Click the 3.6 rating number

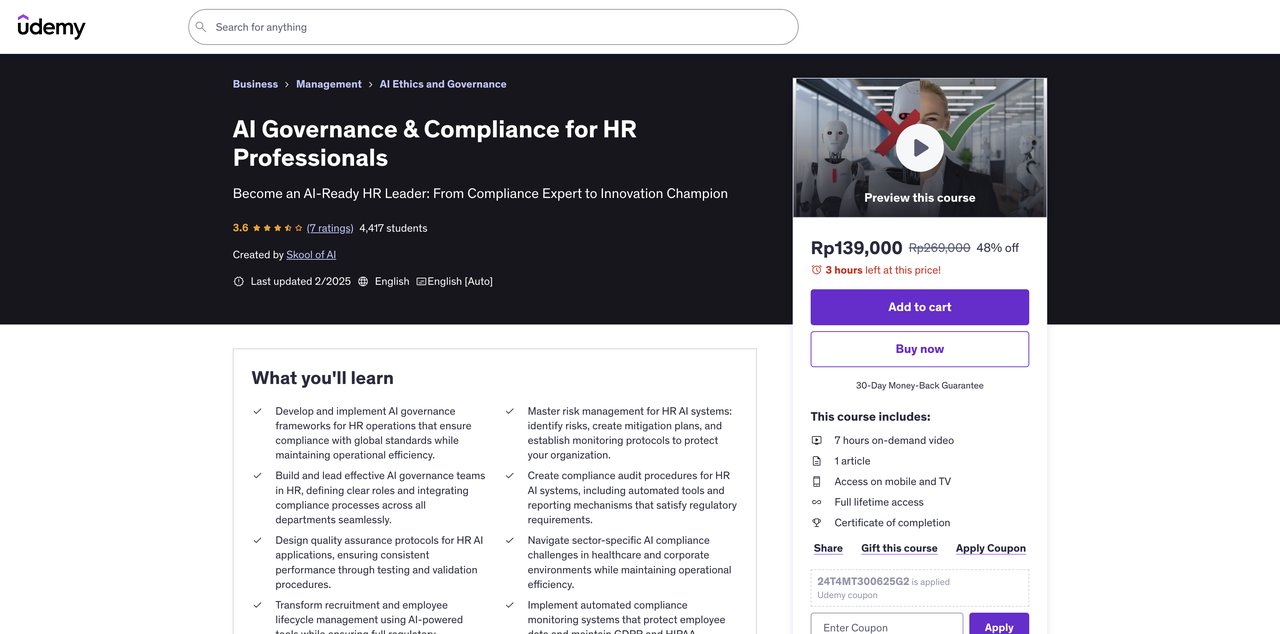coord(241,228)
